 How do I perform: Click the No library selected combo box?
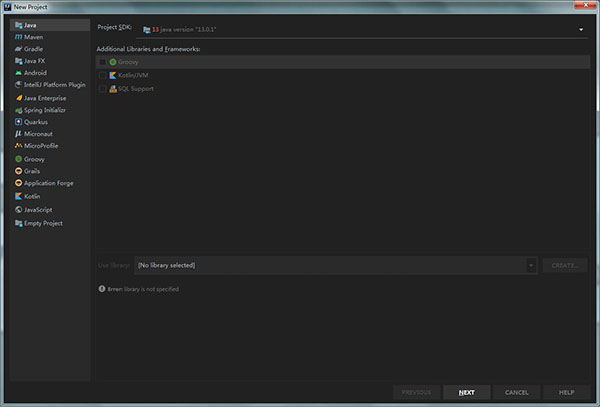[x=336, y=265]
